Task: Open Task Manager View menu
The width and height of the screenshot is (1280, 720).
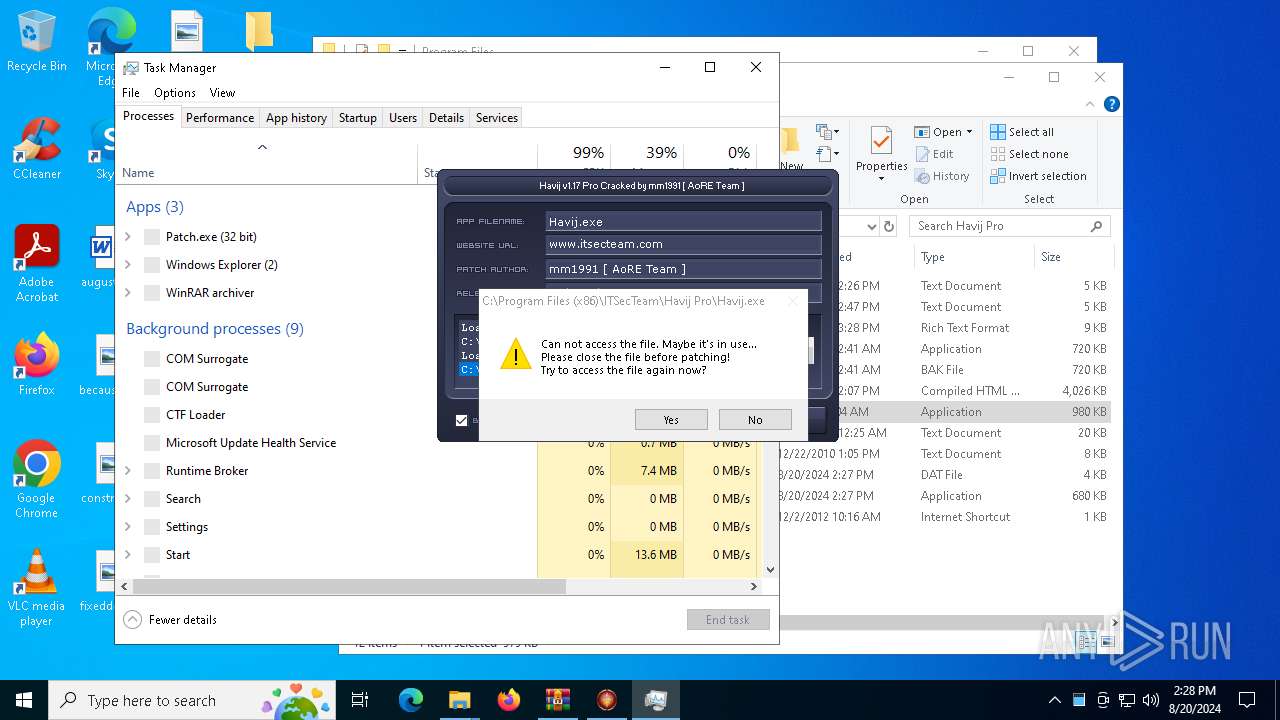Action: coord(222,92)
